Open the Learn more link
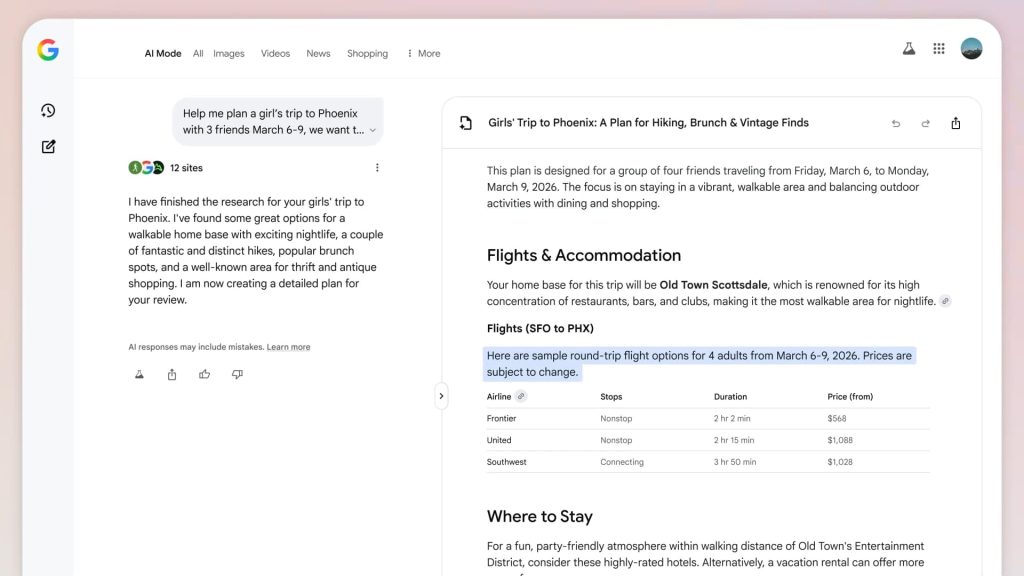 pos(288,347)
